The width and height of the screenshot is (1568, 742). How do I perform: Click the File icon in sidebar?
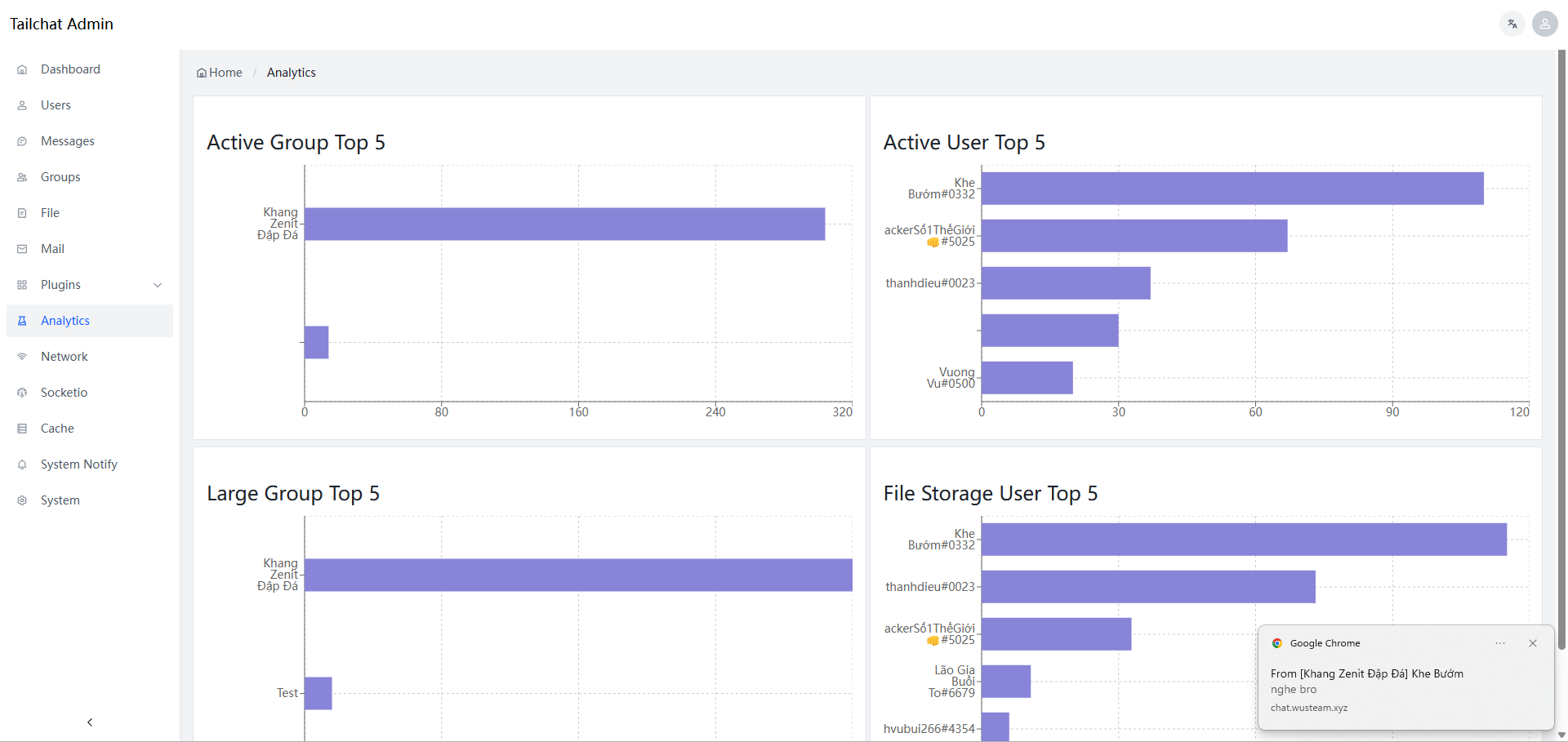click(22, 213)
